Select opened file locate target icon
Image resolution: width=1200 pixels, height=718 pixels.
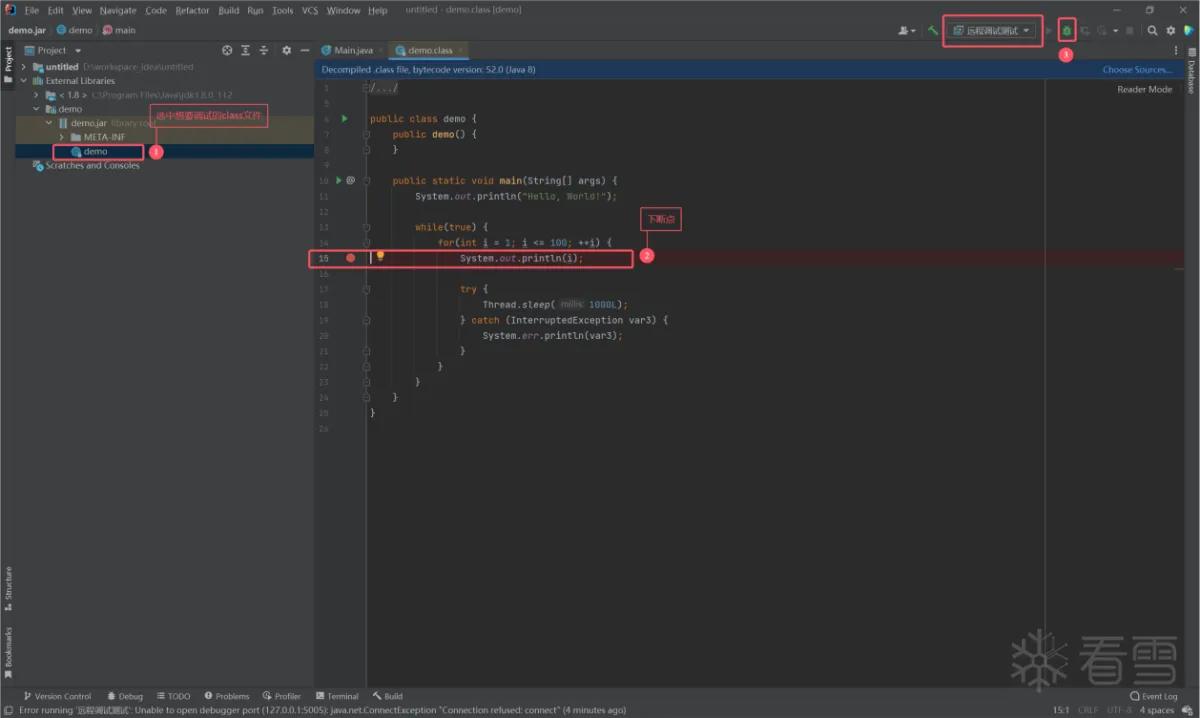tap(227, 50)
